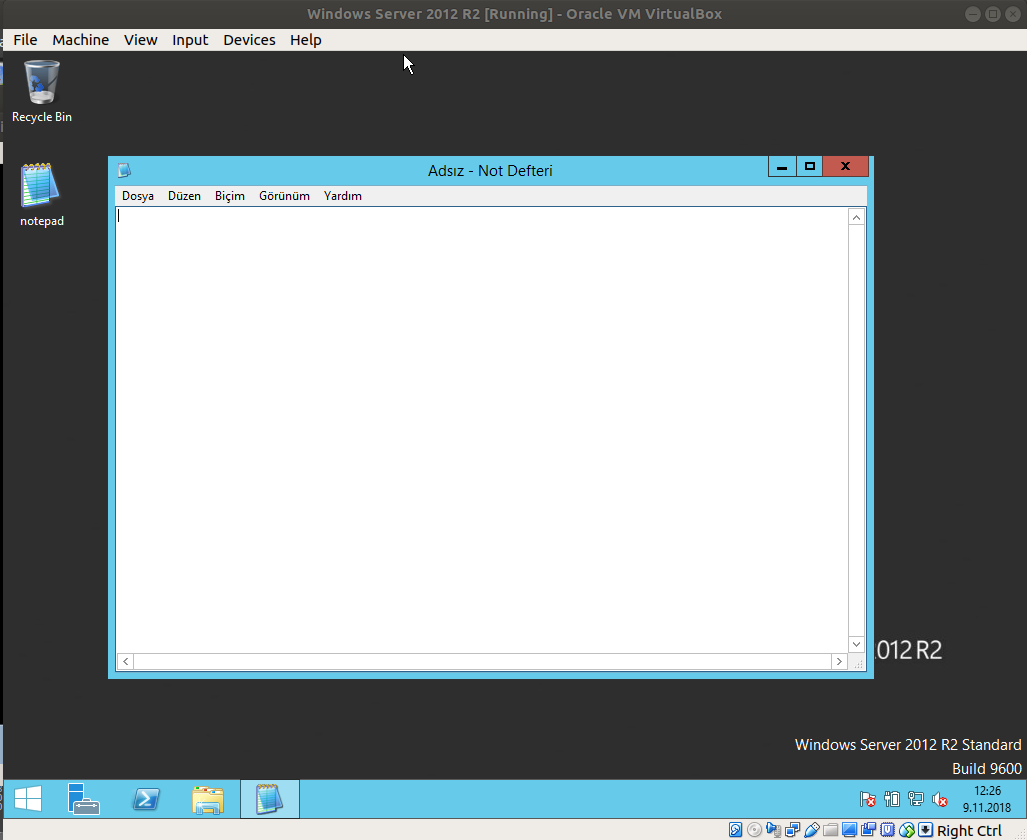Click the recording indicator icon (overlapping screens)
The width and height of the screenshot is (1027, 840).
[x=868, y=830]
